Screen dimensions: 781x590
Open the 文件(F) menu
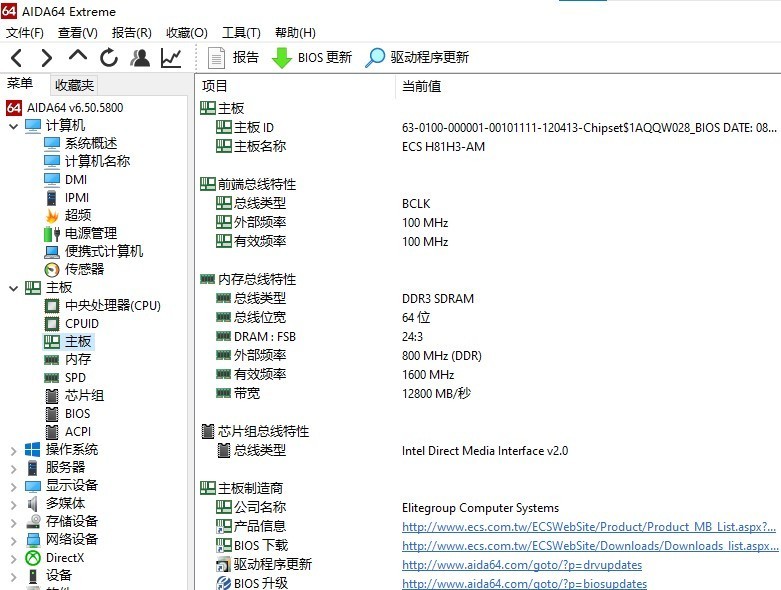point(24,33)
